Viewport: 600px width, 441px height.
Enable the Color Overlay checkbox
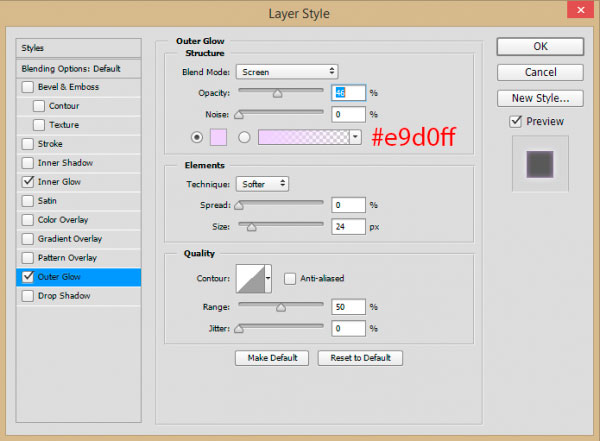point(28,220)
